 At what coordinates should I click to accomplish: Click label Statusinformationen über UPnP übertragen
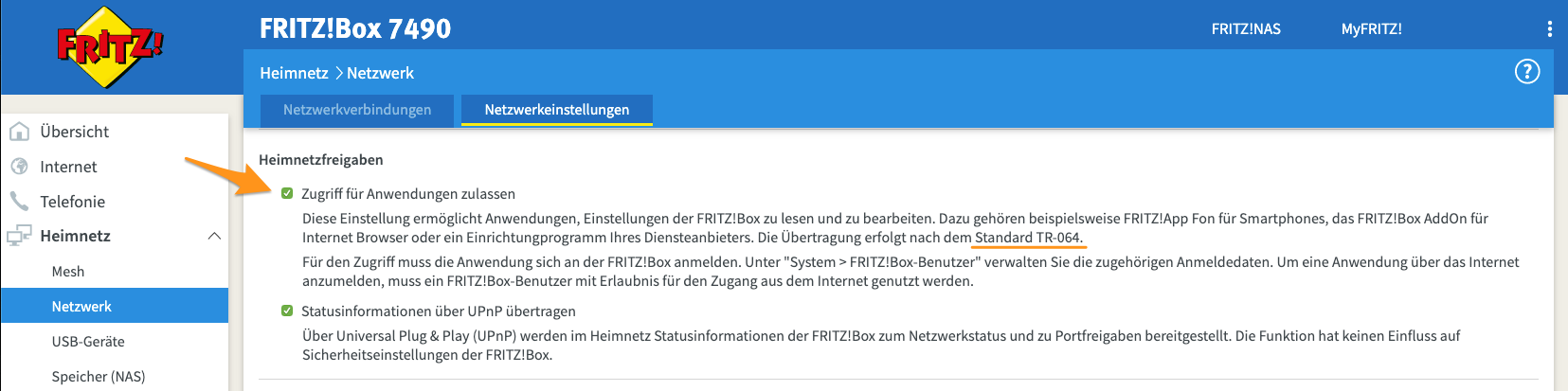click(439, 311)
